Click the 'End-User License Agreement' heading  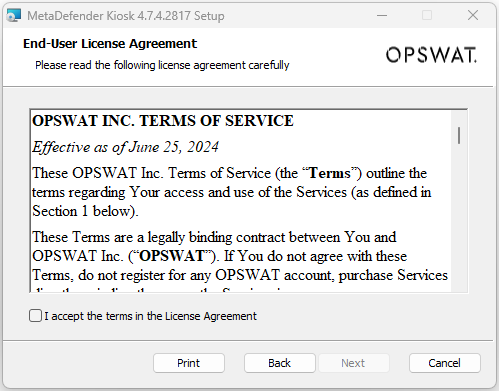(110, 44)
